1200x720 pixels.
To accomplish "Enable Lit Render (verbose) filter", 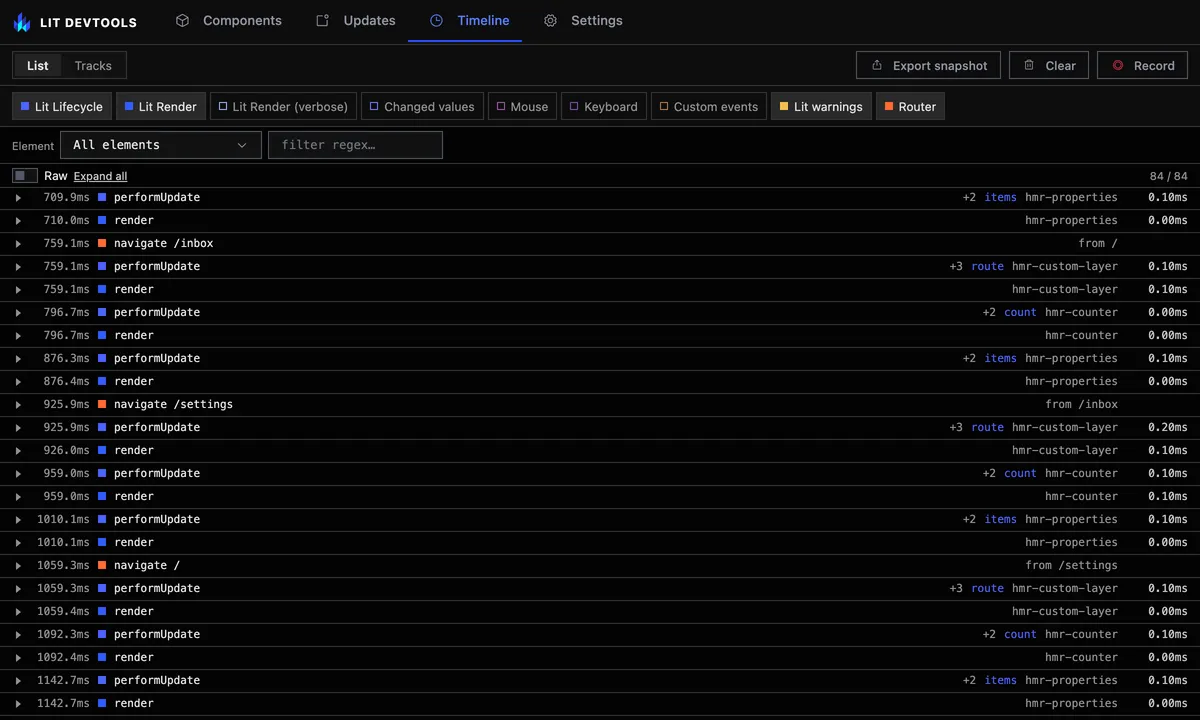I will click(x=283, y=107).
